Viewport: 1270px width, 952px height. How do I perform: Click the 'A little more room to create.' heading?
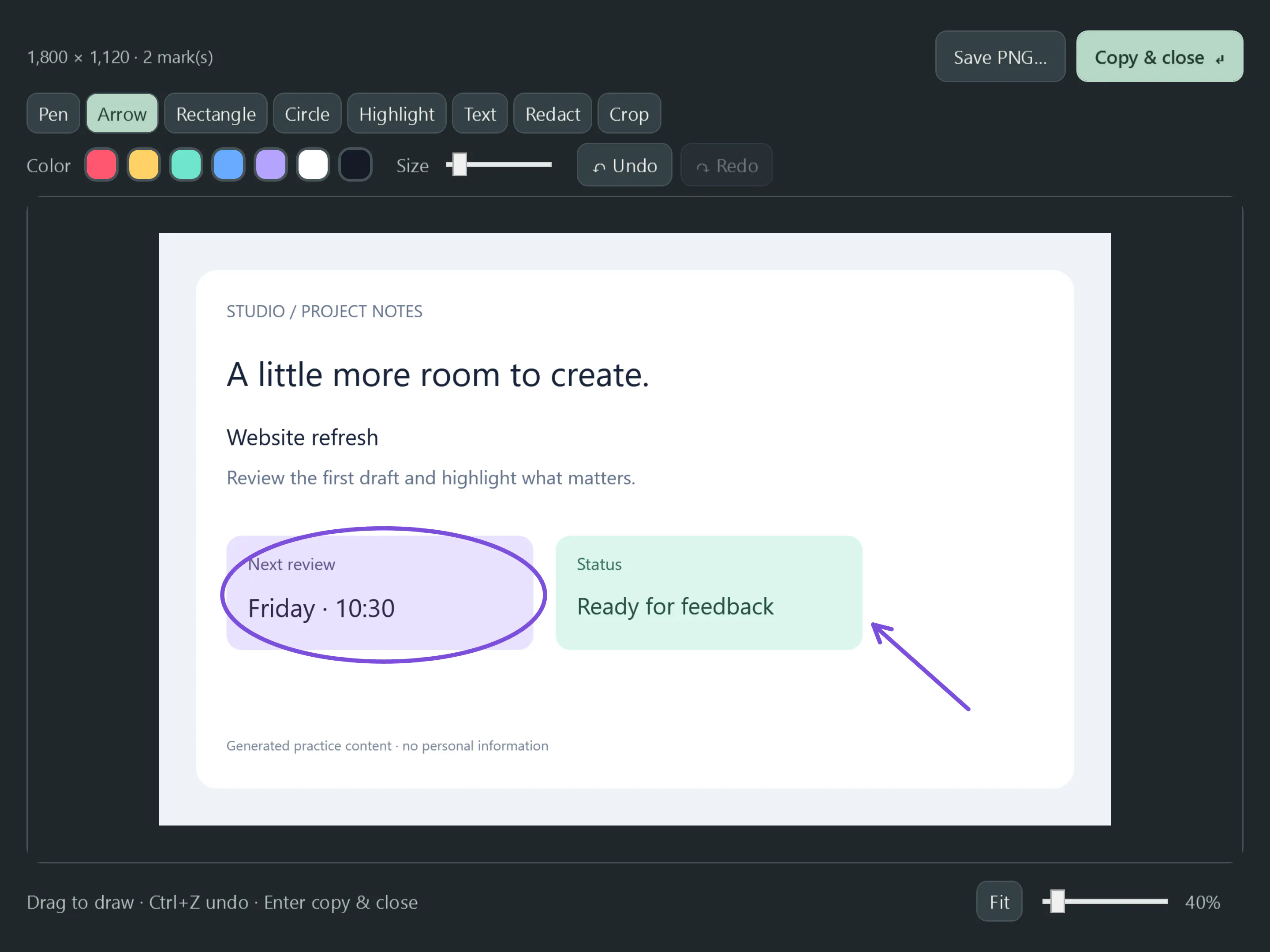click(437, 376)
